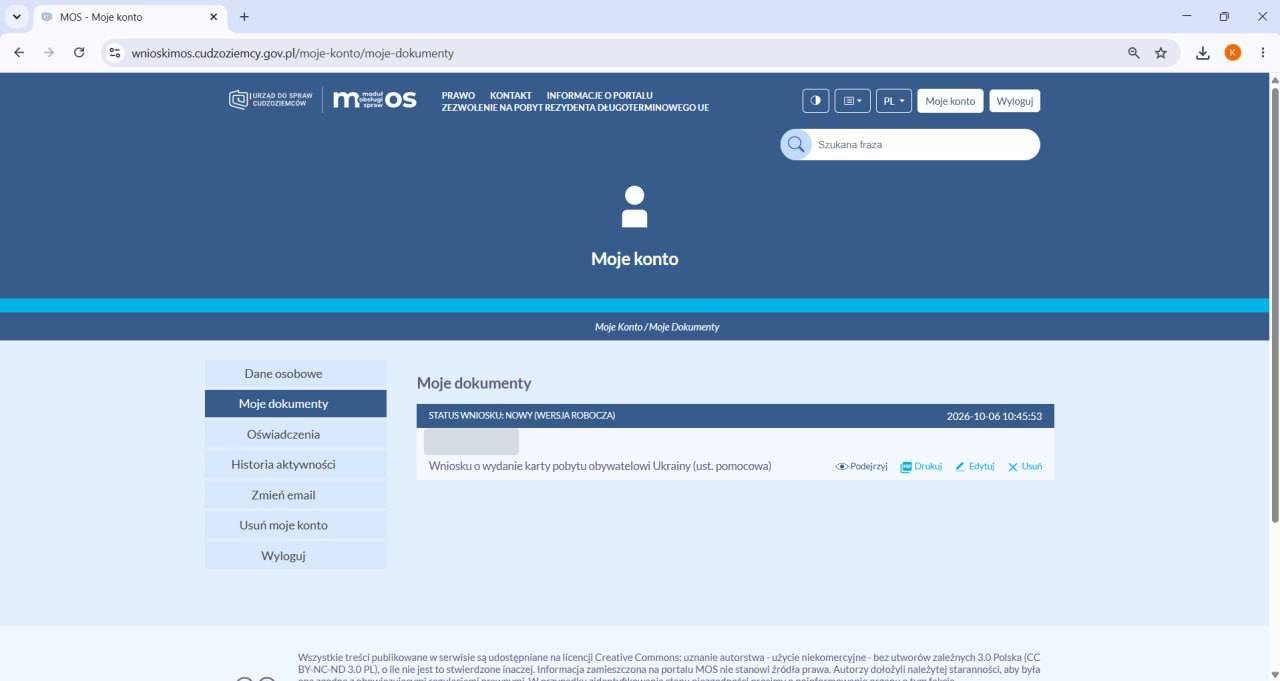The image size is (1280, 681).
Task: Click the status text STATUS WNIOSKU: NOWY (WERSJA ROBOCZA)
Action: coord(522,415)
